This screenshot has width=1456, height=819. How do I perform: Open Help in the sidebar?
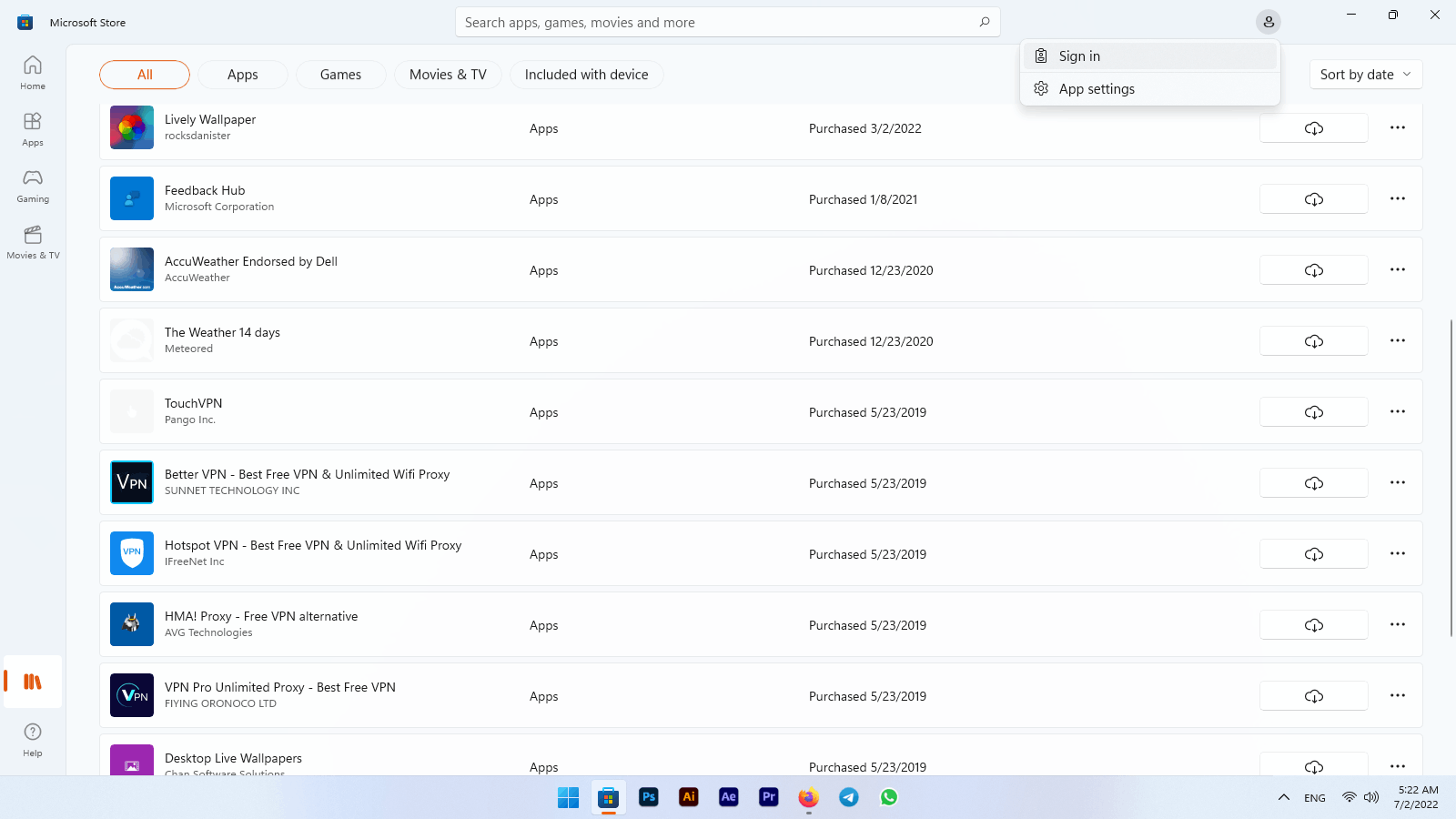coord(33,740)
